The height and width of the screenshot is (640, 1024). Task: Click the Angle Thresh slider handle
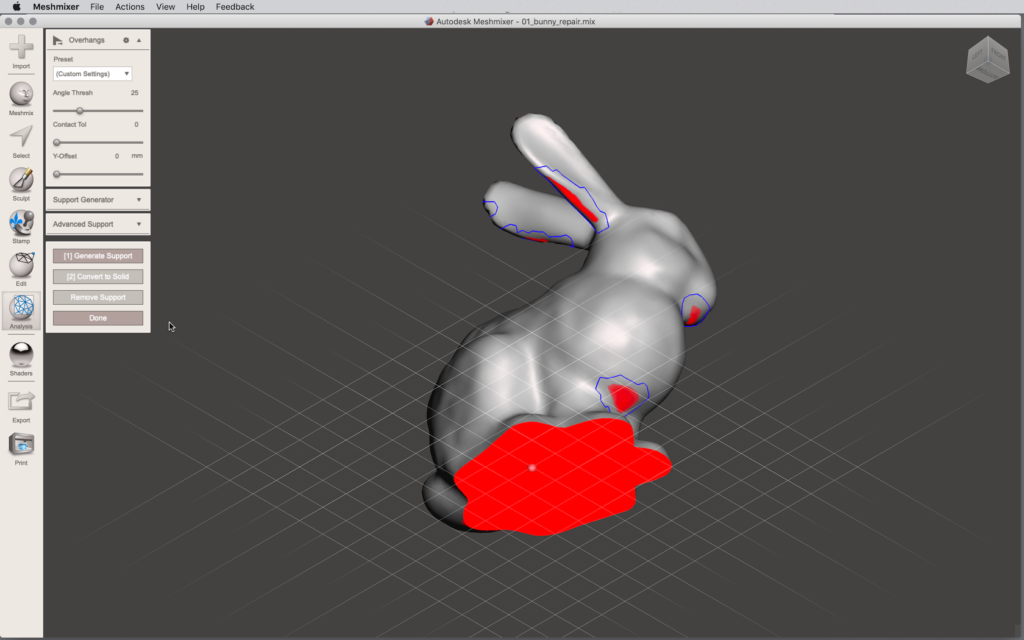80,110
